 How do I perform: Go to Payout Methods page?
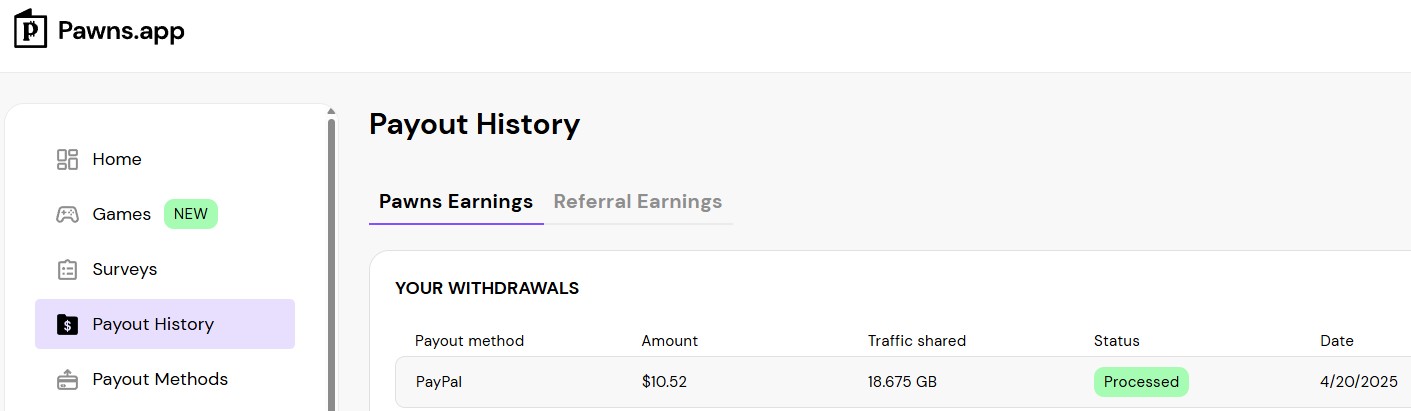165,379
